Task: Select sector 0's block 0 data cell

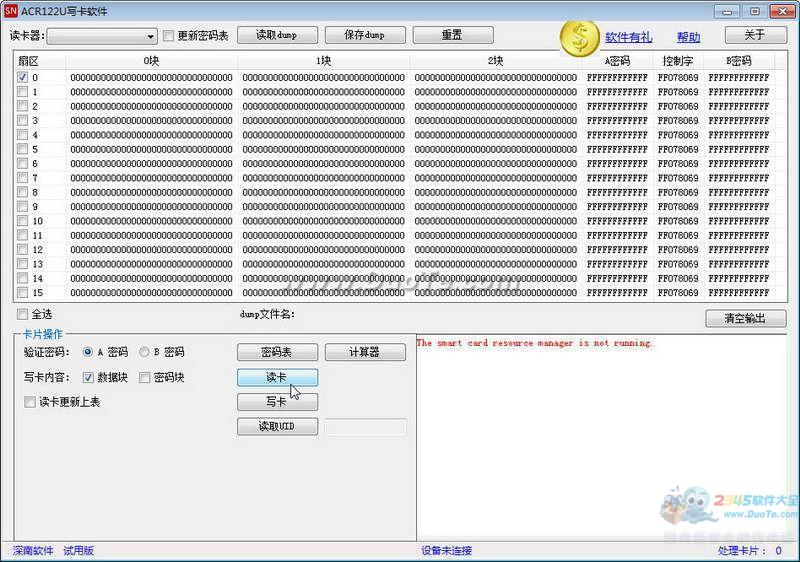Action: 151,78
